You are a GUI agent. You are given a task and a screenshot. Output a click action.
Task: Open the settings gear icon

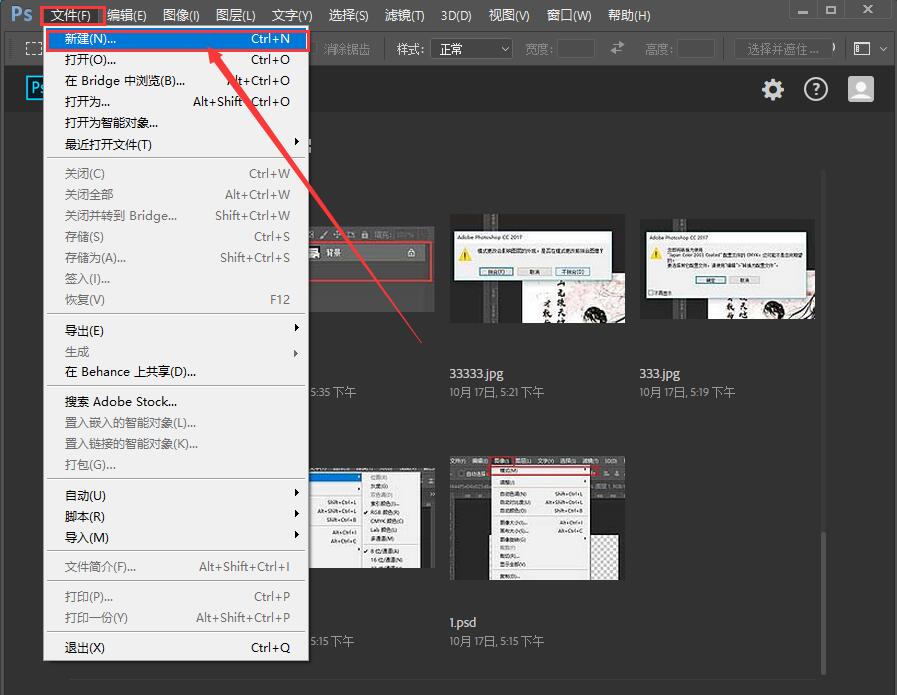tap(772, 90)
